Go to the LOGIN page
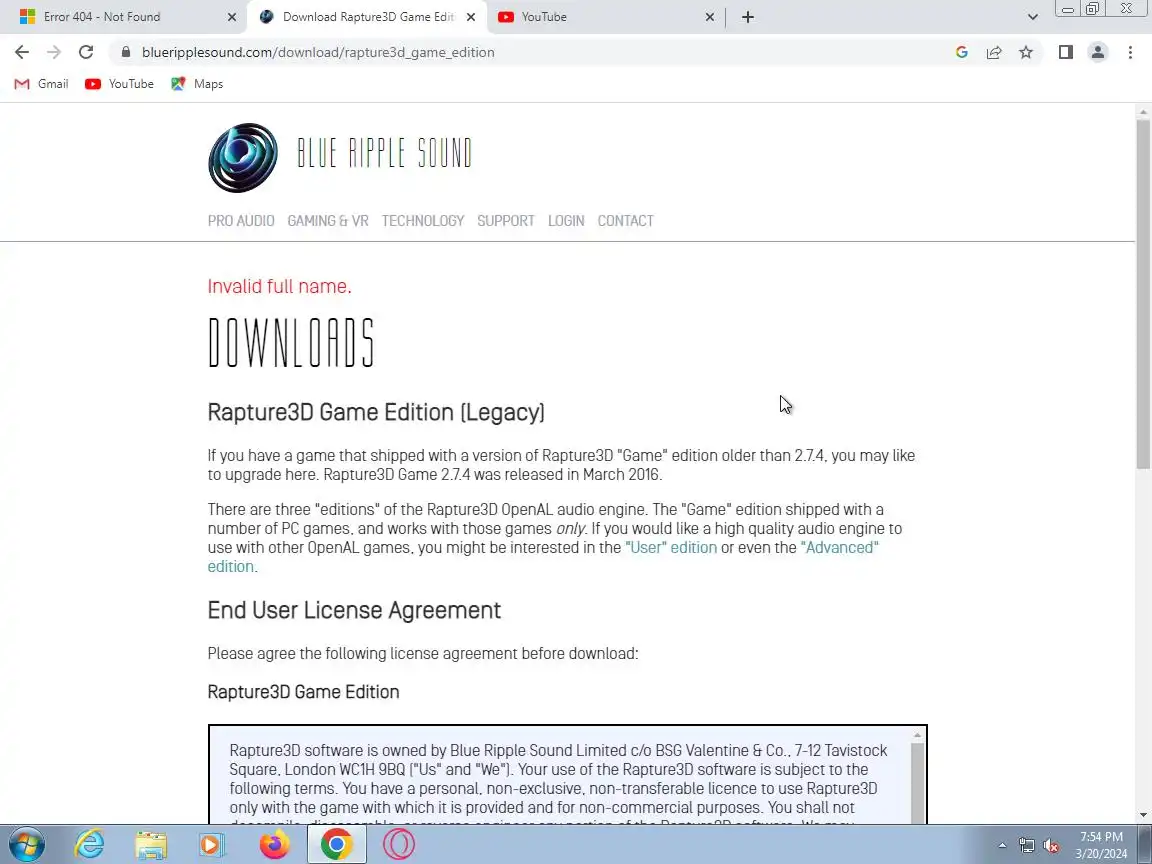The image size is (1152, 864). point(566,221)
